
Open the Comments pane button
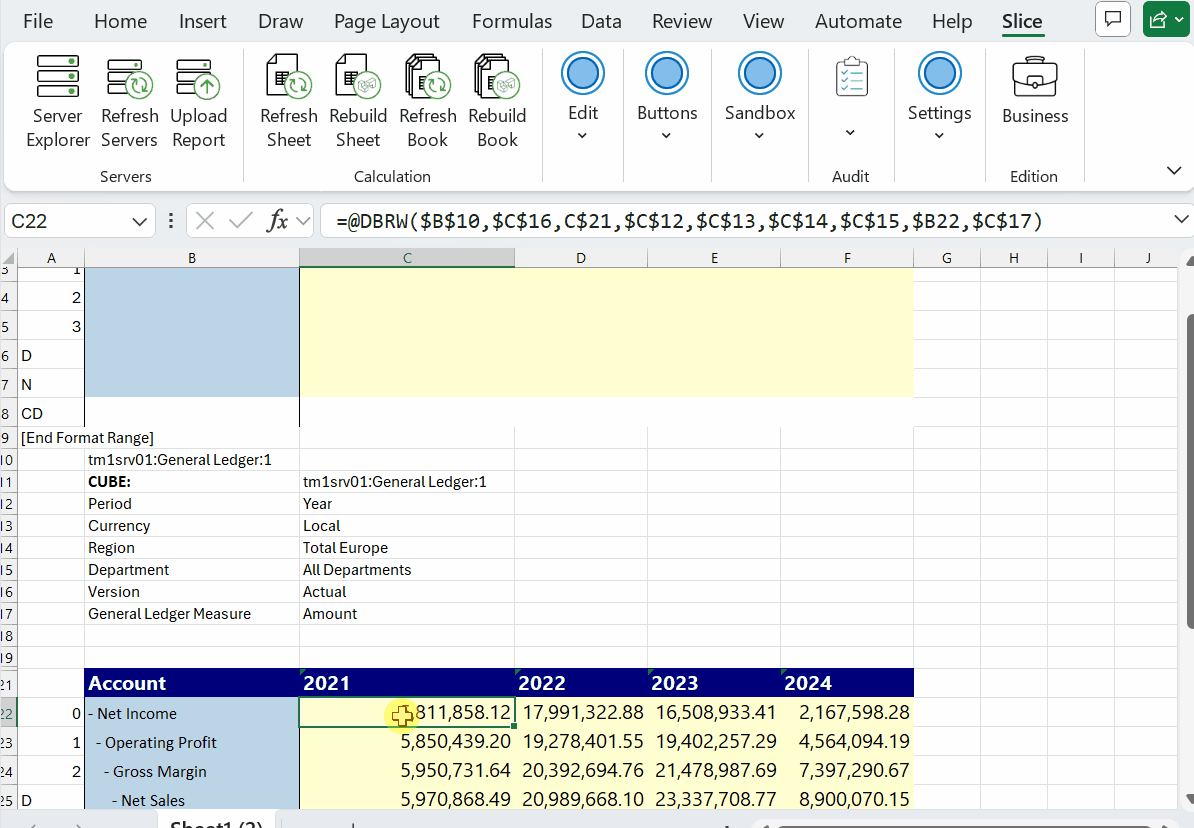point(1112,19)
